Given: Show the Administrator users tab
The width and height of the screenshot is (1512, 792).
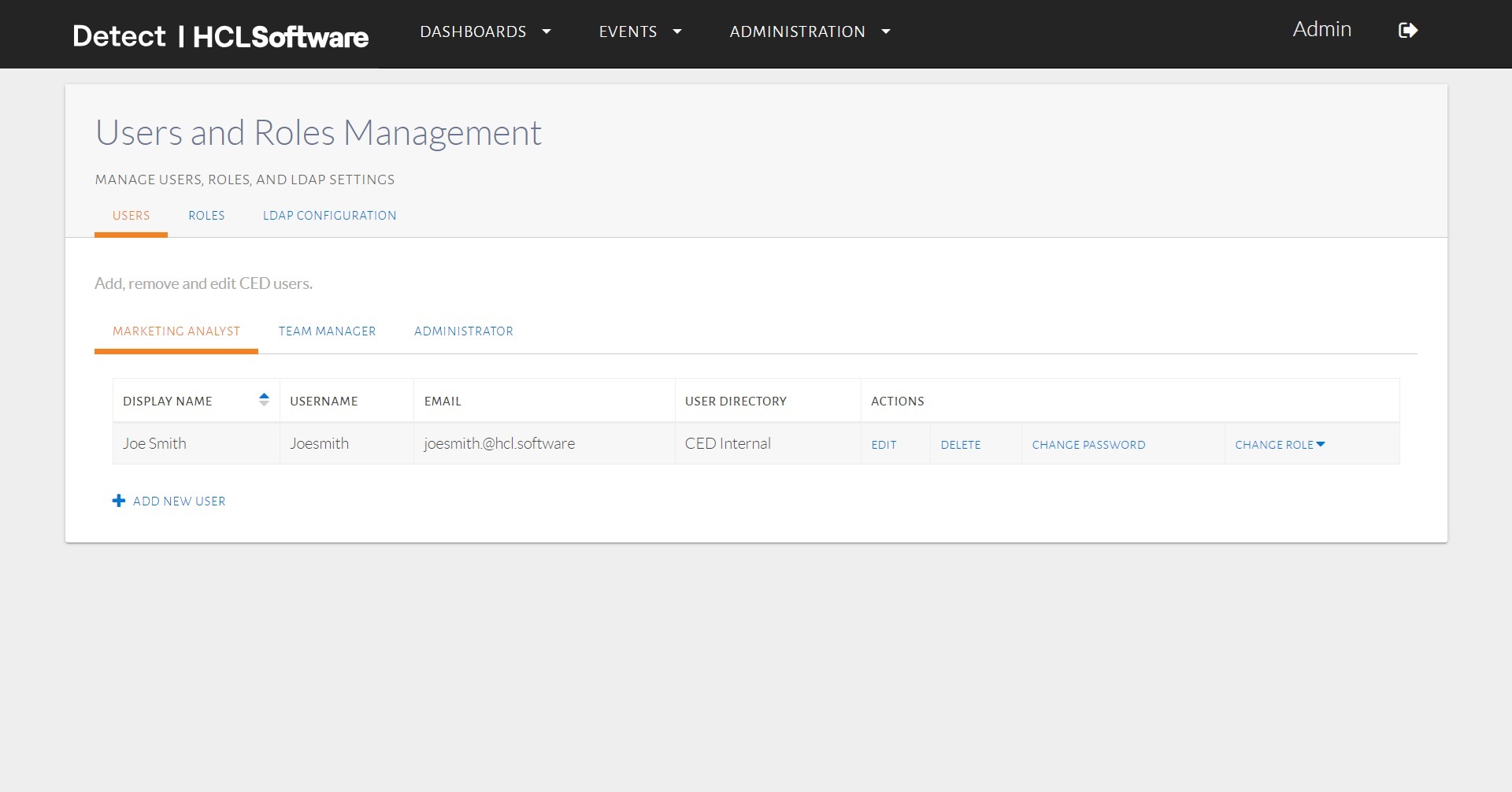Looking at the screenshot, I should pos(463,331).
